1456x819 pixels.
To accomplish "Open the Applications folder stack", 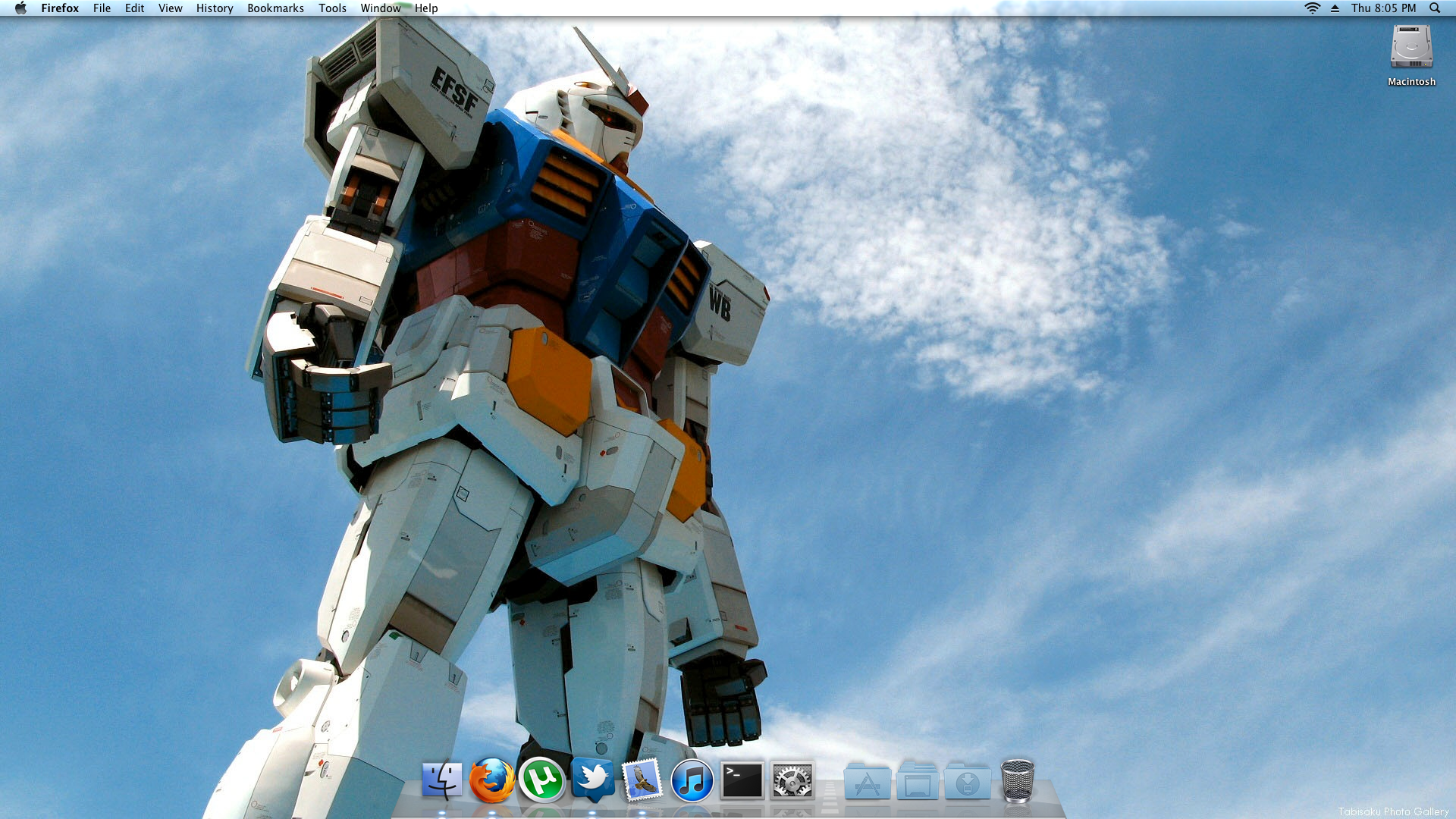I will tap(867, 780).
